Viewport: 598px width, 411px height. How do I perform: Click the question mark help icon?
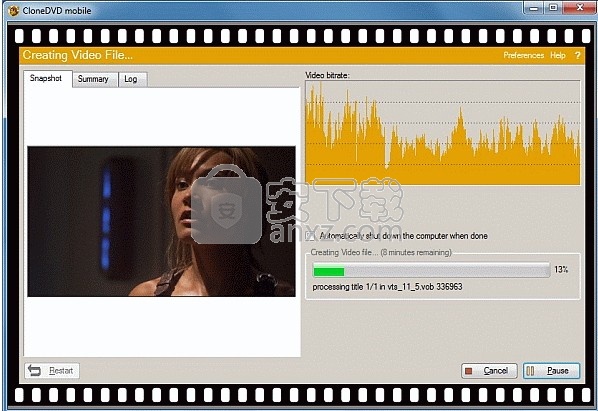[x=577, y=55]
